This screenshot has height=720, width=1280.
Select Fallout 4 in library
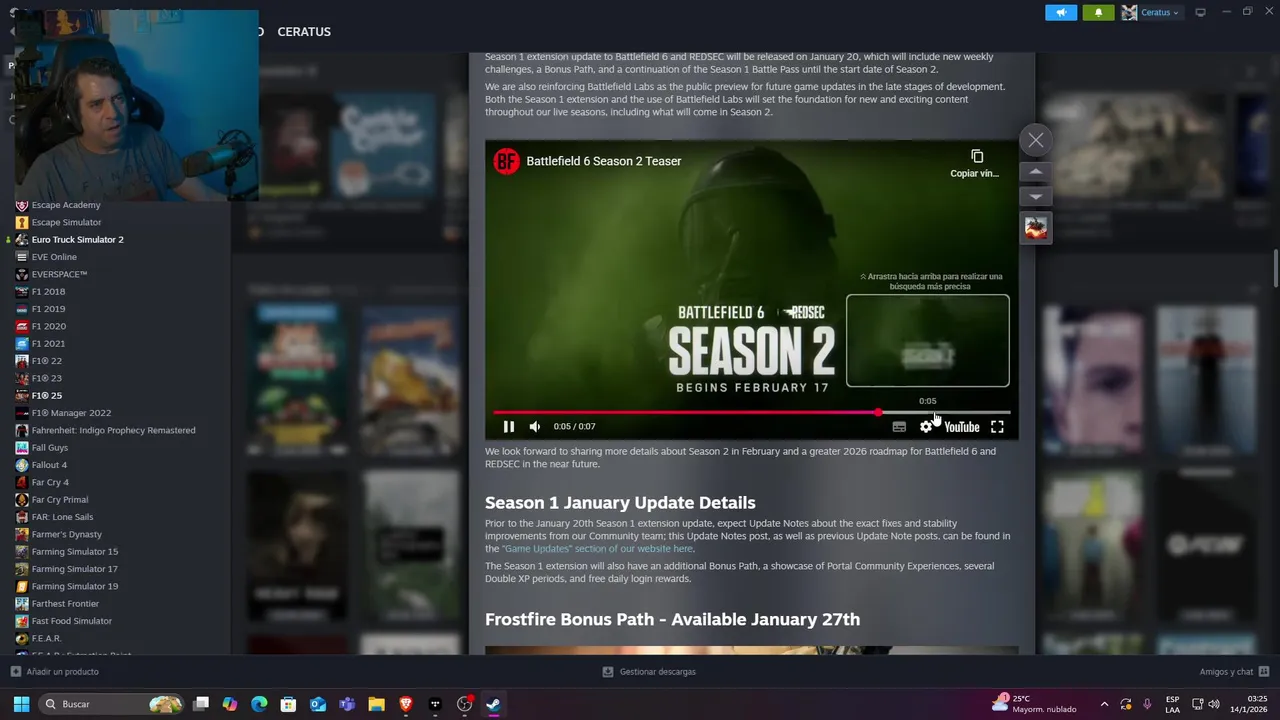(x=49, y=465)
